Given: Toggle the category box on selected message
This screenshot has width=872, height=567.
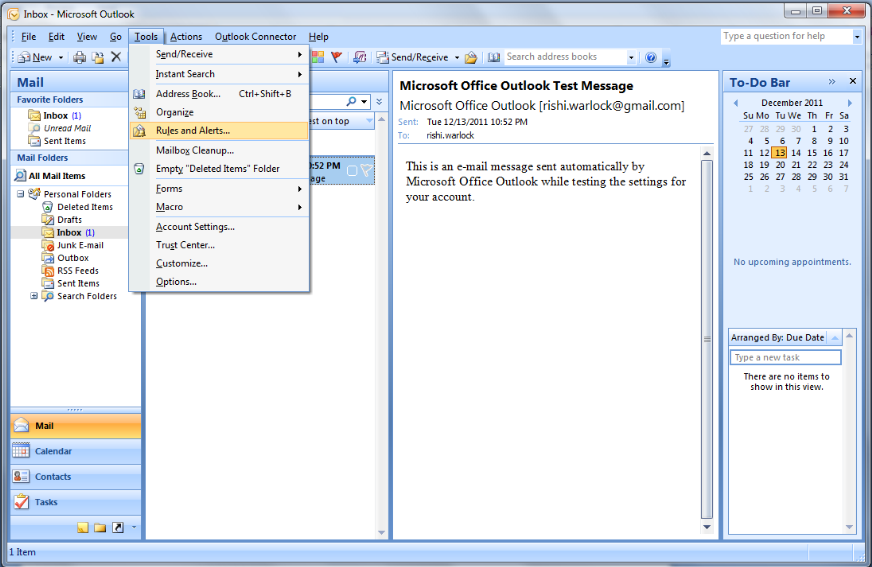Looking at the screenshot, I should pyautogui.click(x=352, y=171).
